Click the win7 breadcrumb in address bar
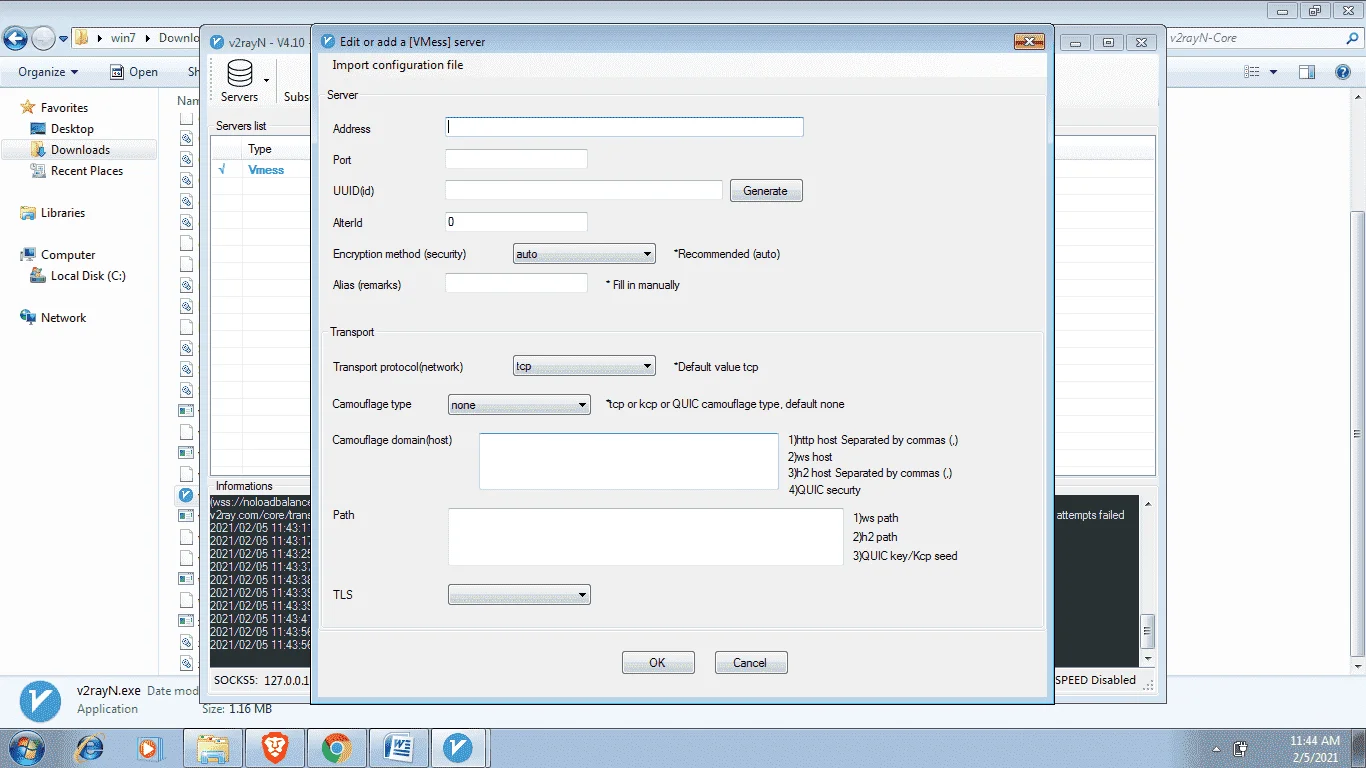Image resolution: width=1366 pixels, height=768 pixels. click(123, 38)
